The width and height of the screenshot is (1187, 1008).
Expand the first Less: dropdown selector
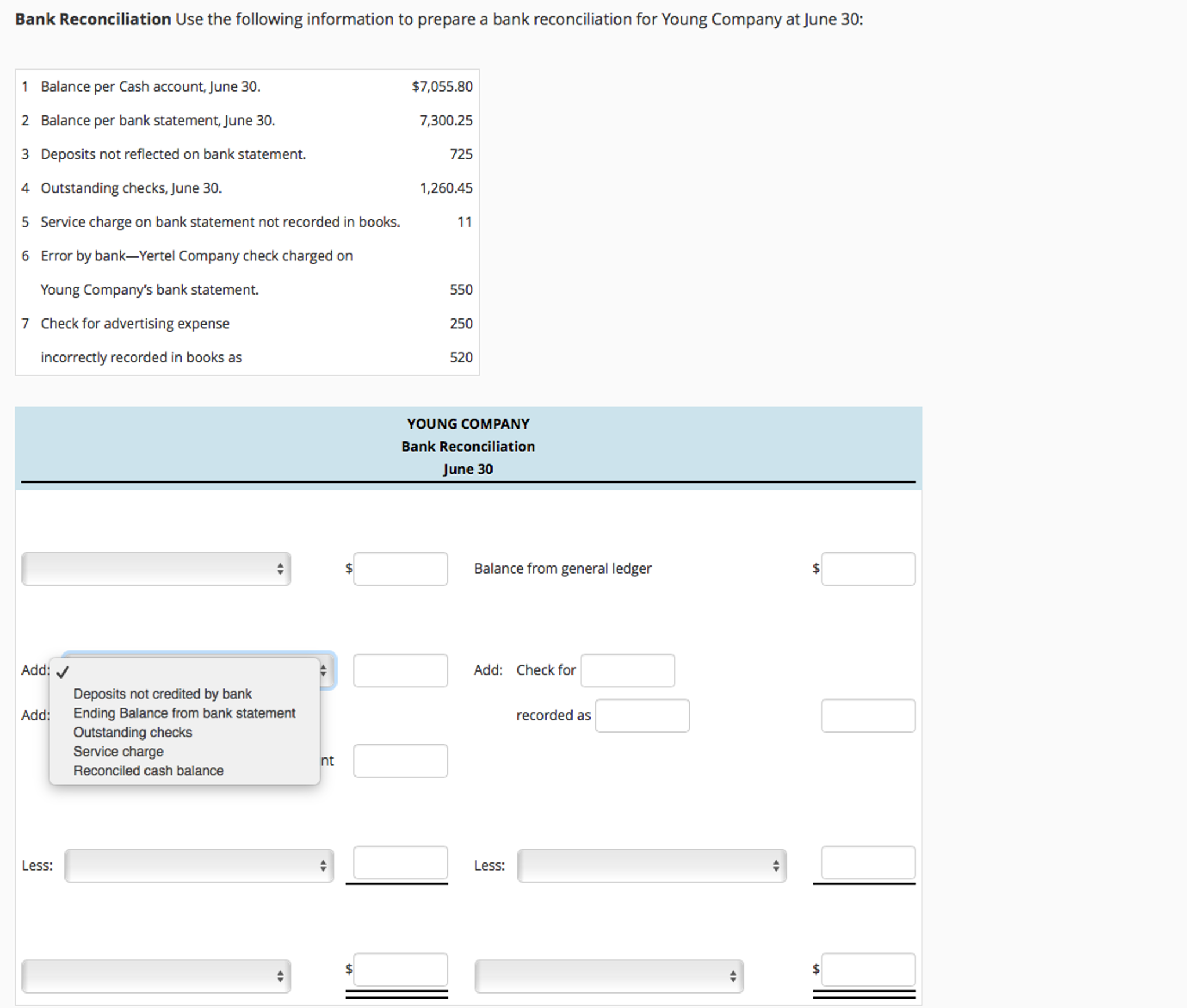[198, 865]
